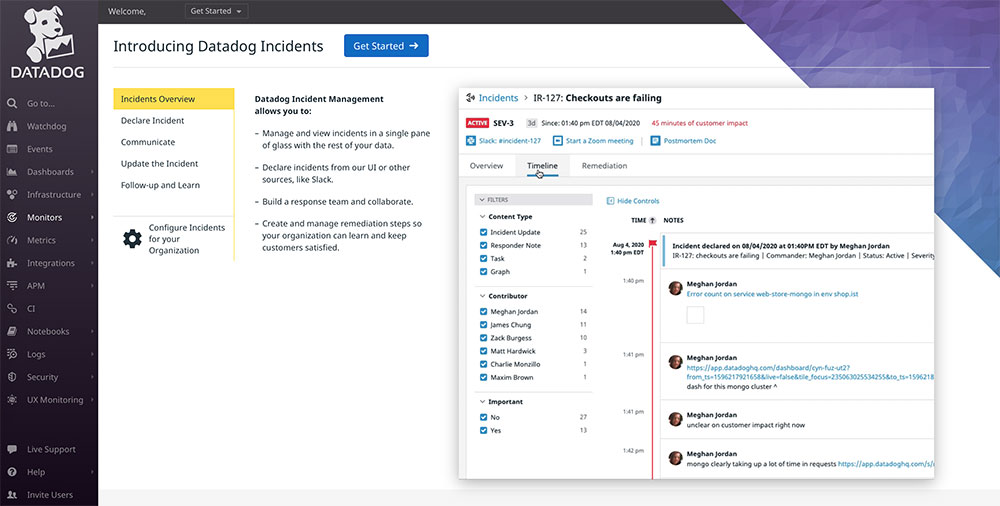Click the Slack channel icon
1000x506 pixels.
(471, 140)
